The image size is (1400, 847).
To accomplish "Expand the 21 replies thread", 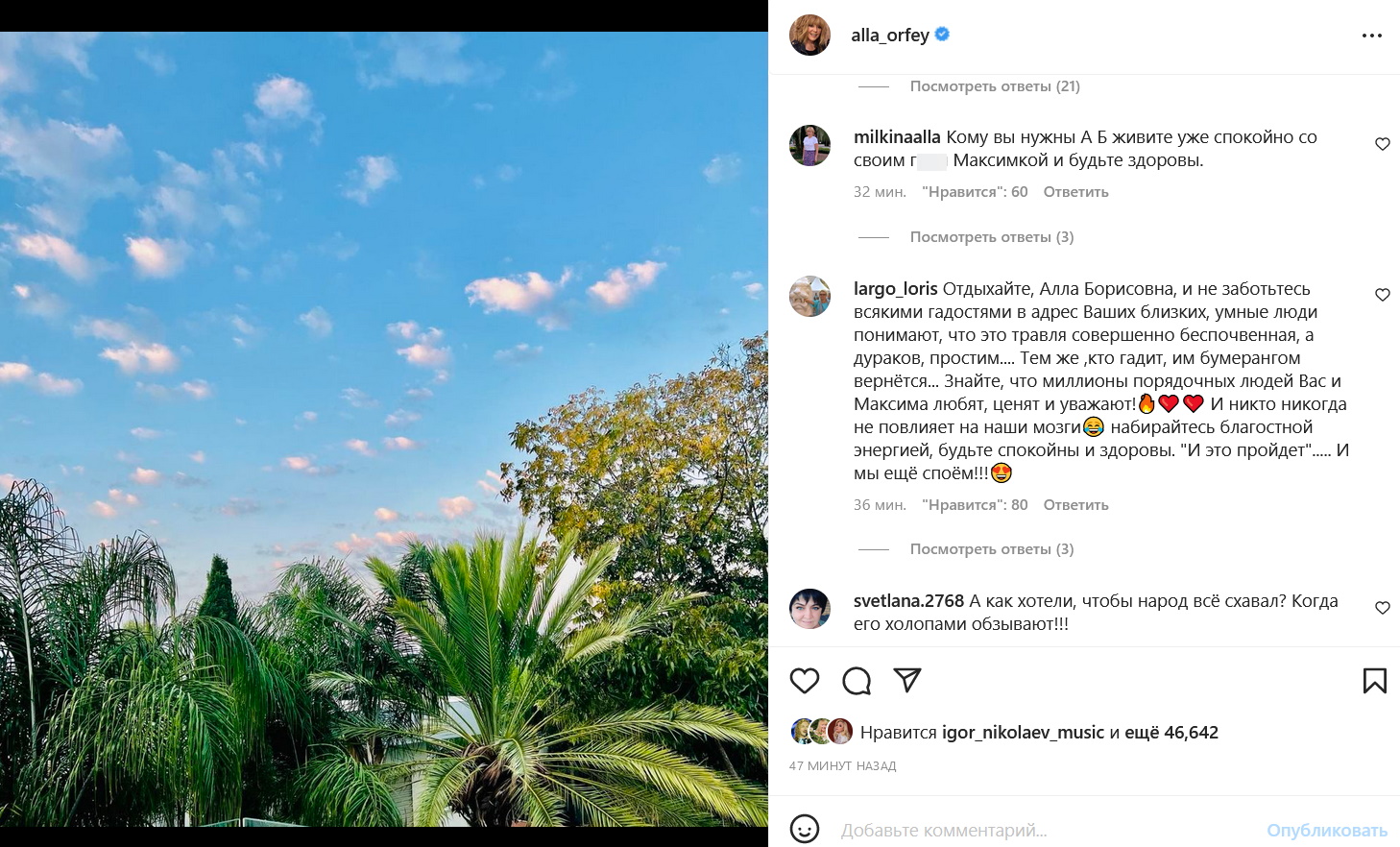I will tap(995, 86).
